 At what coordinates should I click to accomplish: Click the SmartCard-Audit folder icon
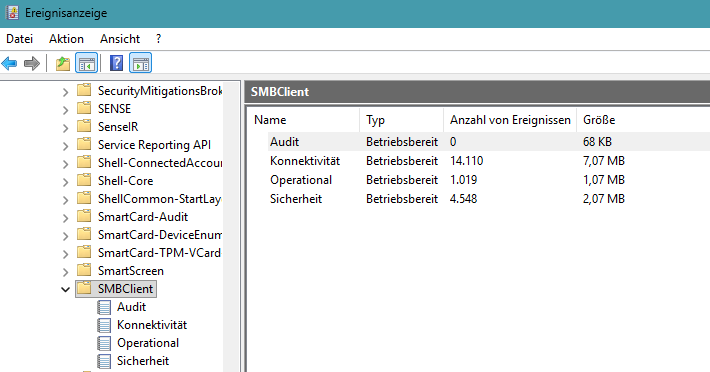tap(84, 216)
